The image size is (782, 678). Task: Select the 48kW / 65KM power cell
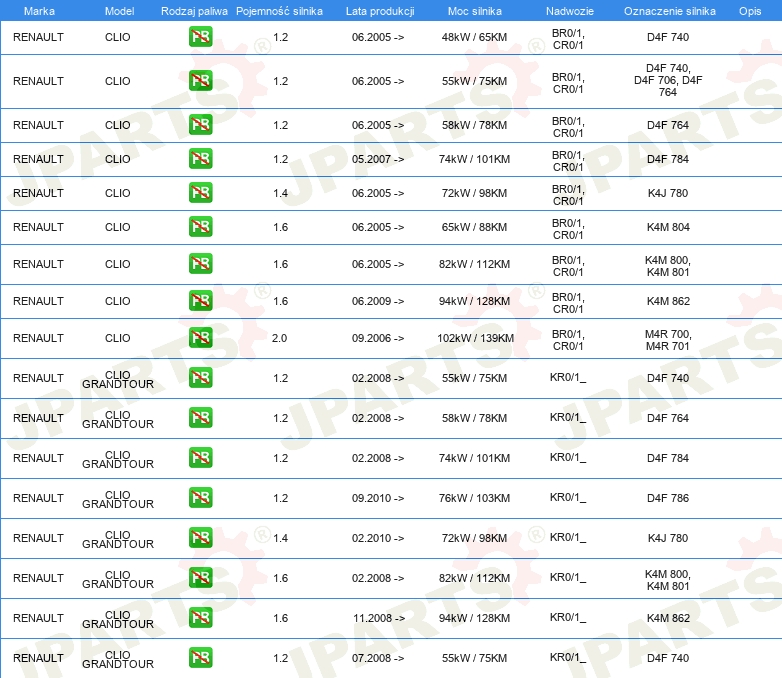click(x=474, y=37)
